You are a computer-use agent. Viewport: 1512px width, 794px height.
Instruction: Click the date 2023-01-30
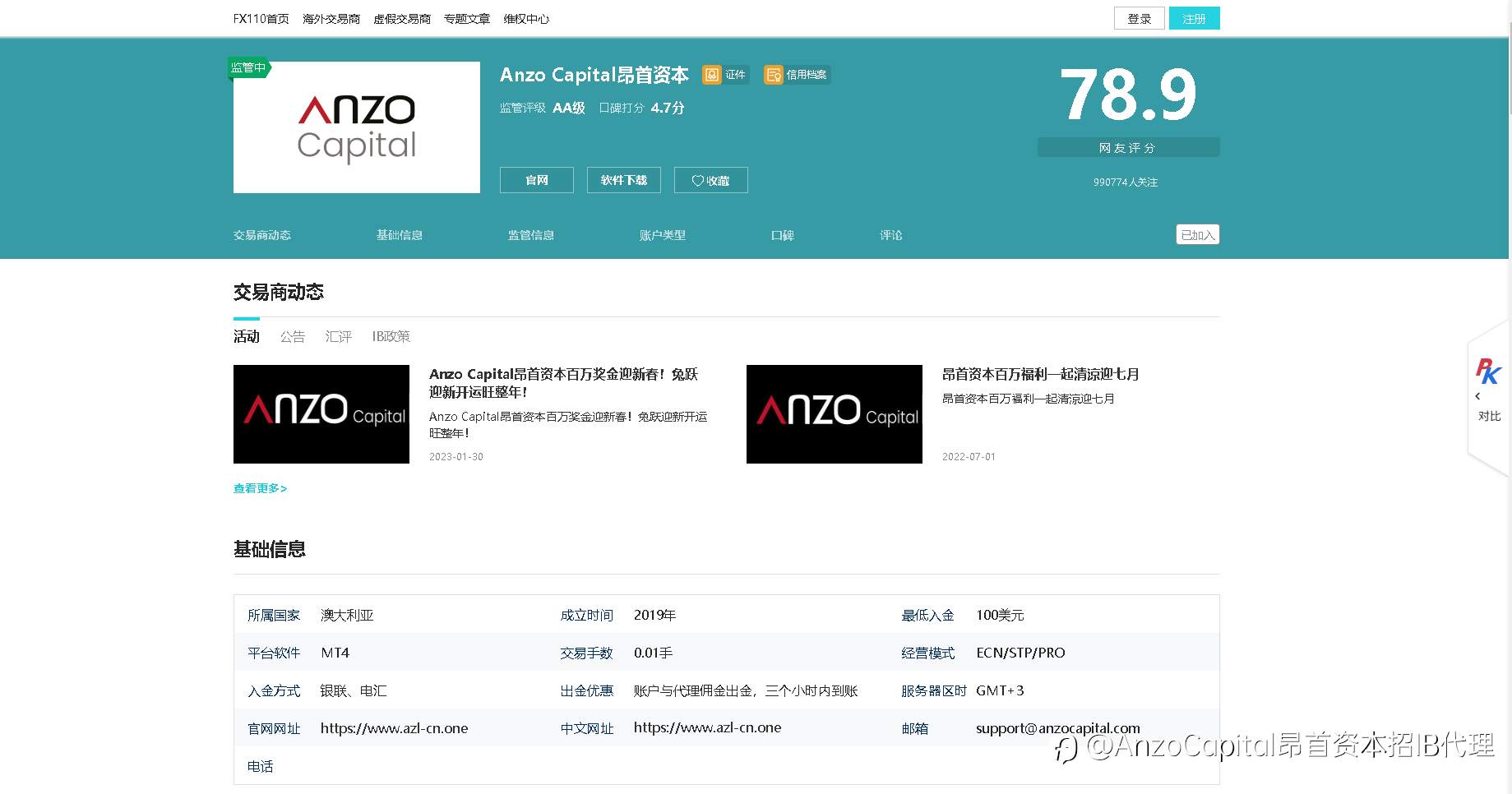[x=456, y=457]
